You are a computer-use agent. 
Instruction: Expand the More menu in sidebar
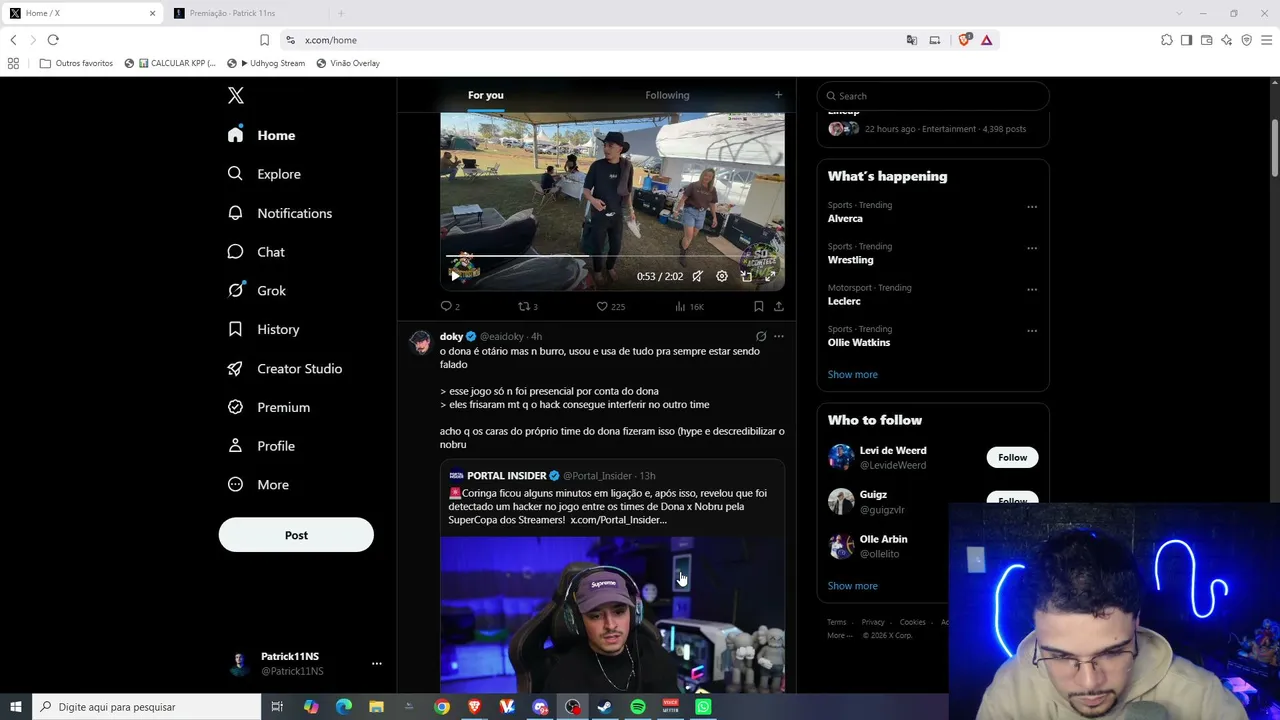click(258, 485)
